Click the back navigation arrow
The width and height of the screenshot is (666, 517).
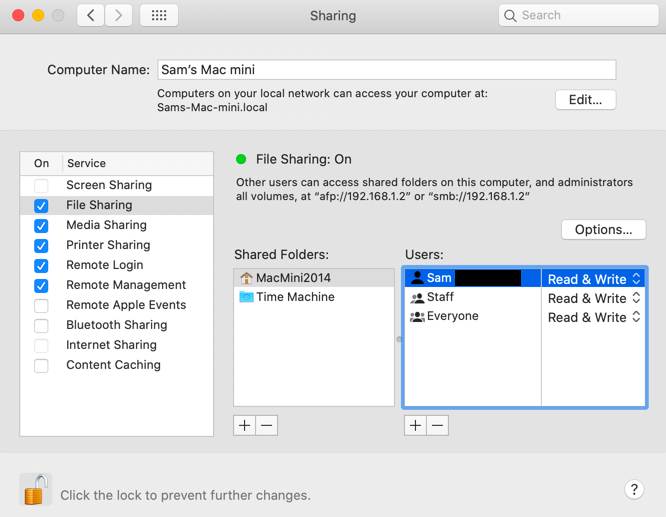[90, 16]
